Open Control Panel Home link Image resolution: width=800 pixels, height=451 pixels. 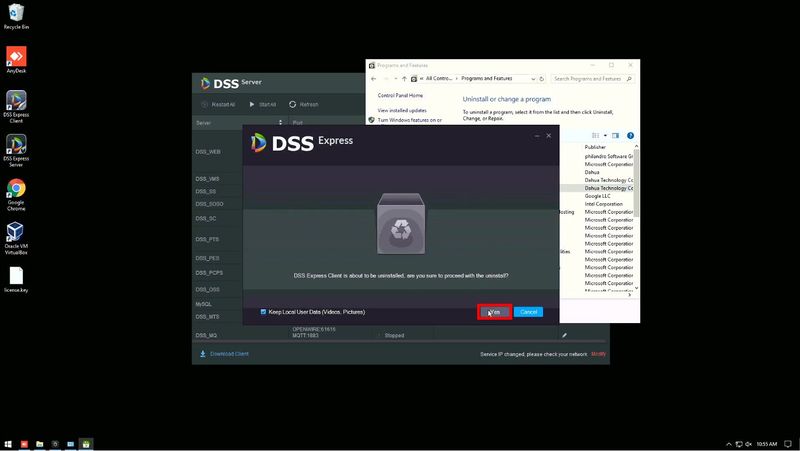(x=400, y=95)
